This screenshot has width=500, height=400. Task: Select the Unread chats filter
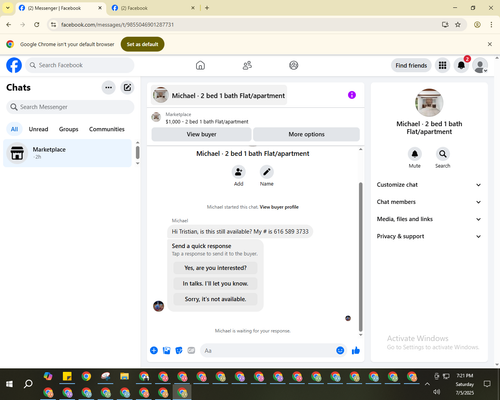tap(38, 129)
